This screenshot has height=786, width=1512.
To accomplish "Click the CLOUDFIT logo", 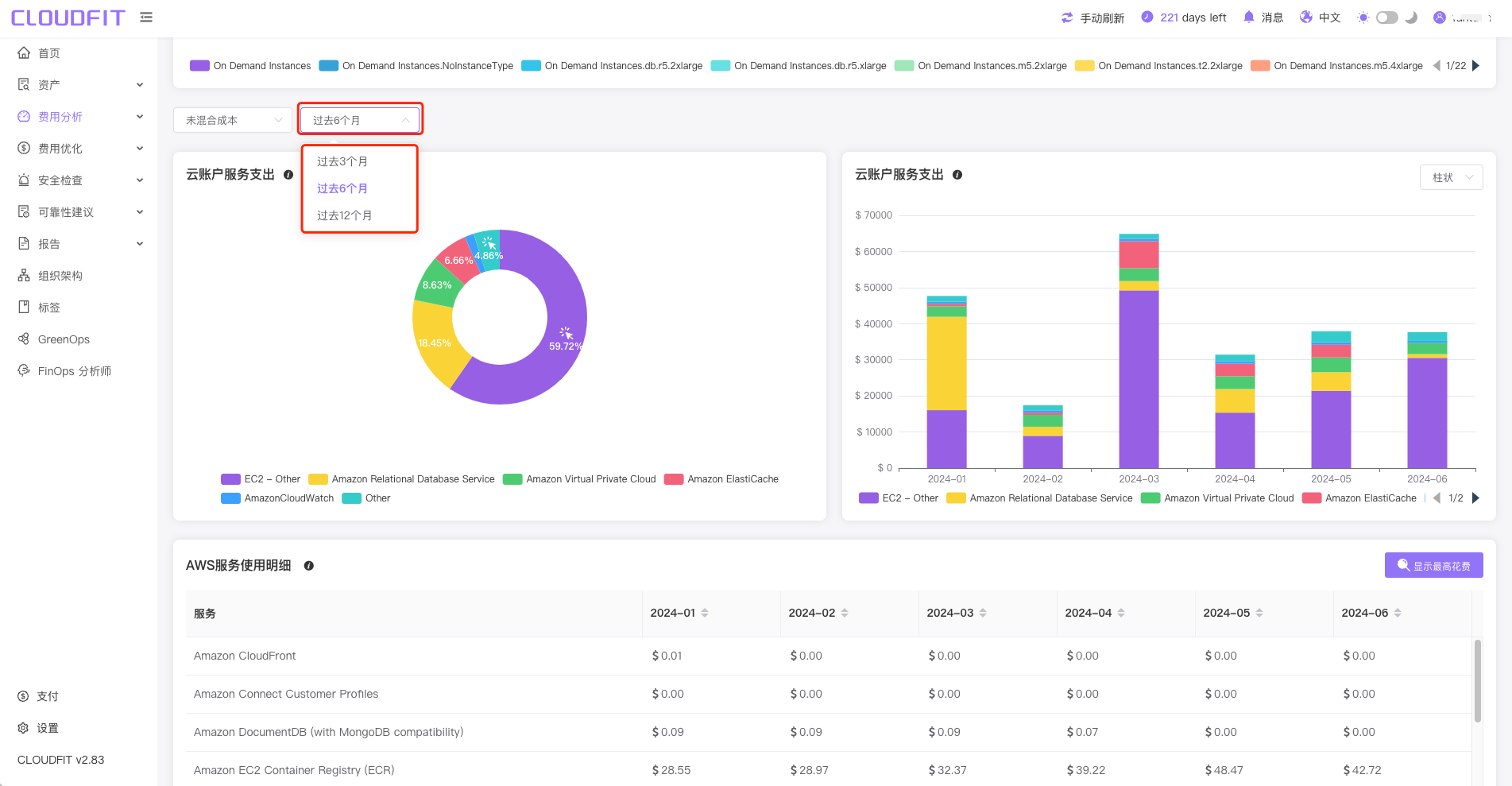I will pos(68,17).
